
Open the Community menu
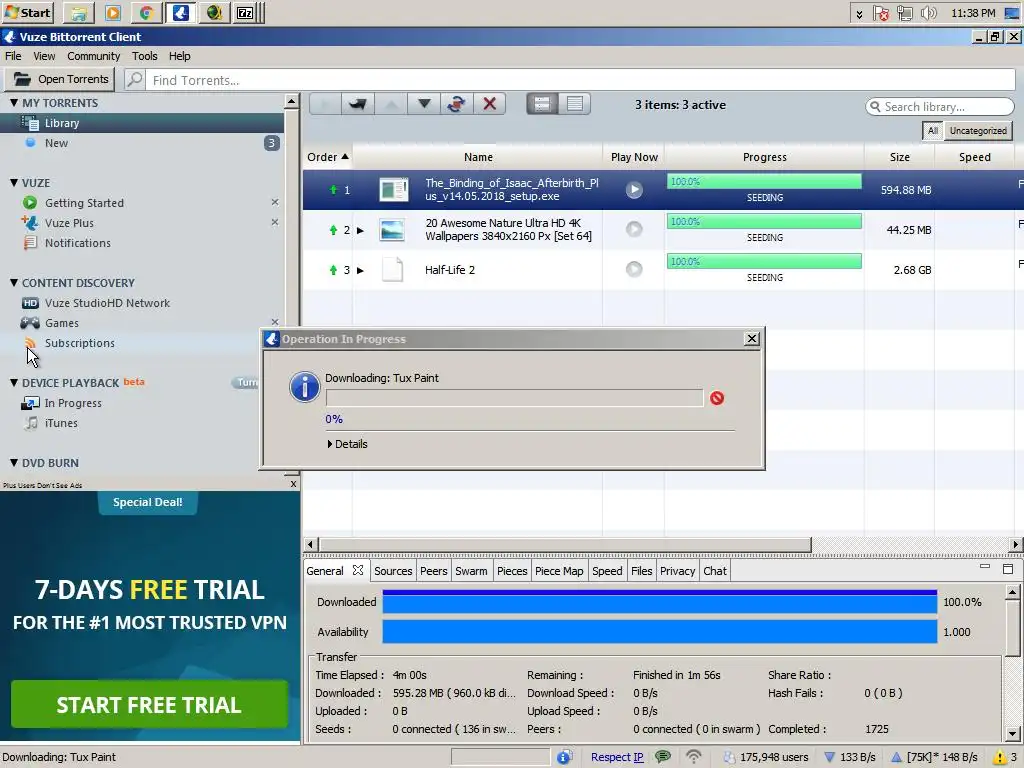pos(93,56)
